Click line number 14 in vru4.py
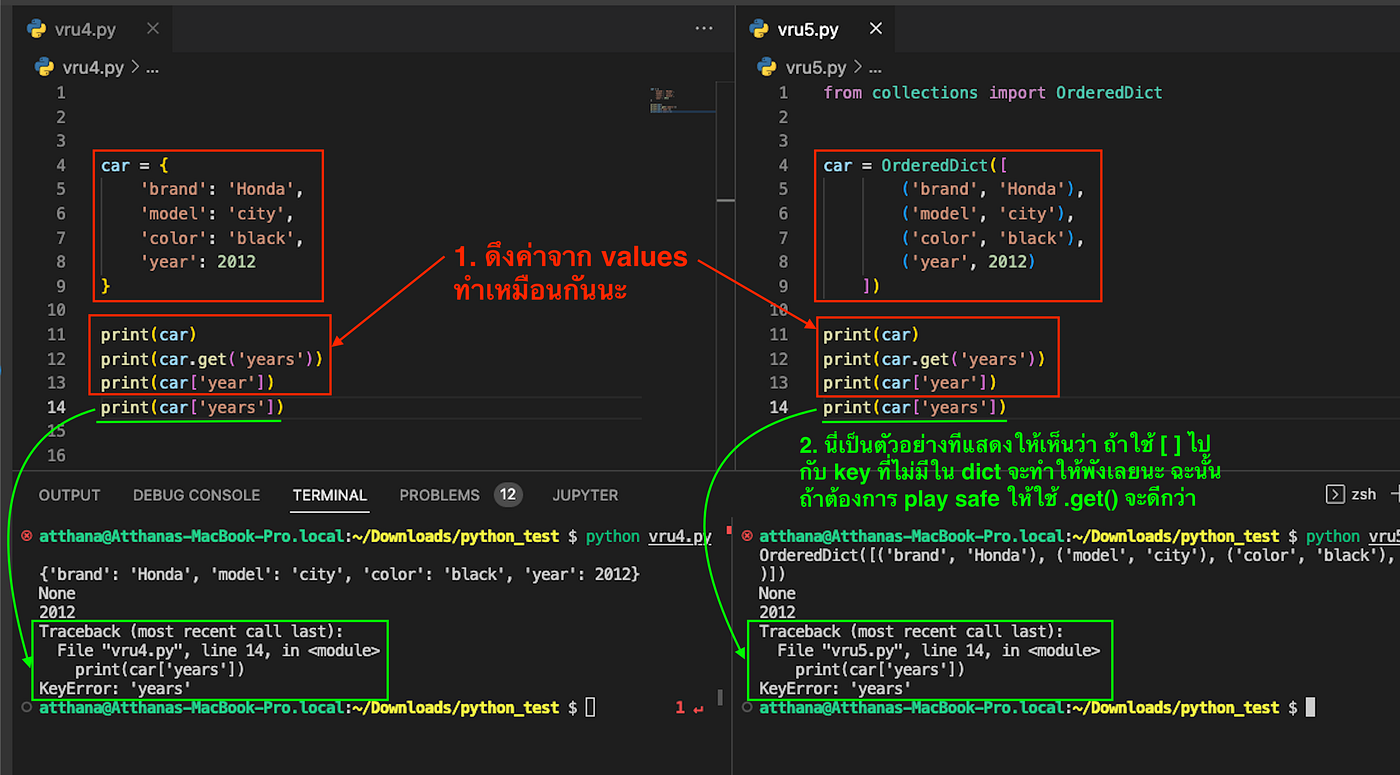The height and width of the screenshot is (775, 1400). [x=56, y=407]
